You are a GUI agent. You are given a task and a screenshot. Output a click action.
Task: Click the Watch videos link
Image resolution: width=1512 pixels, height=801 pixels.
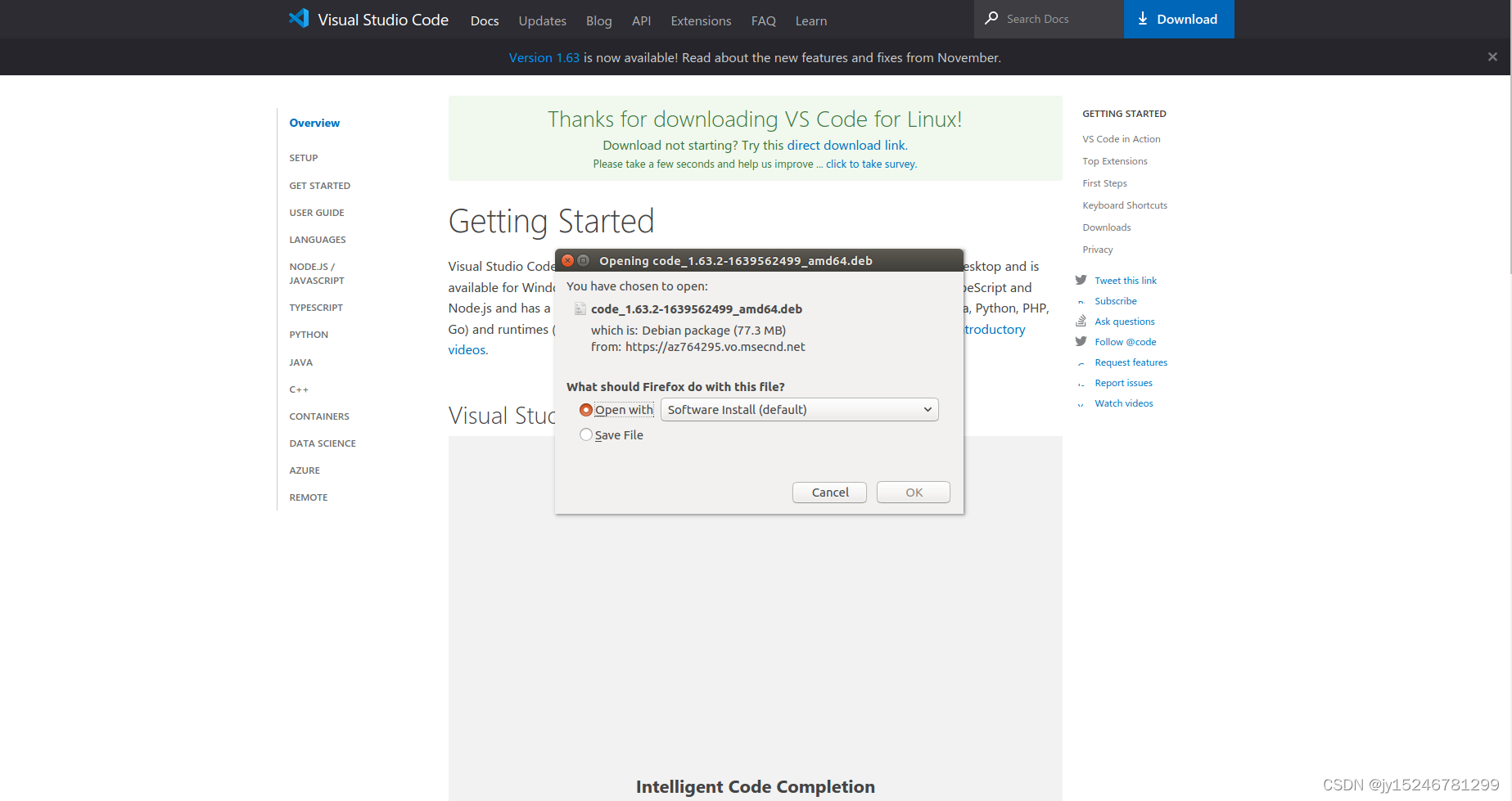tap(1124, 403)
